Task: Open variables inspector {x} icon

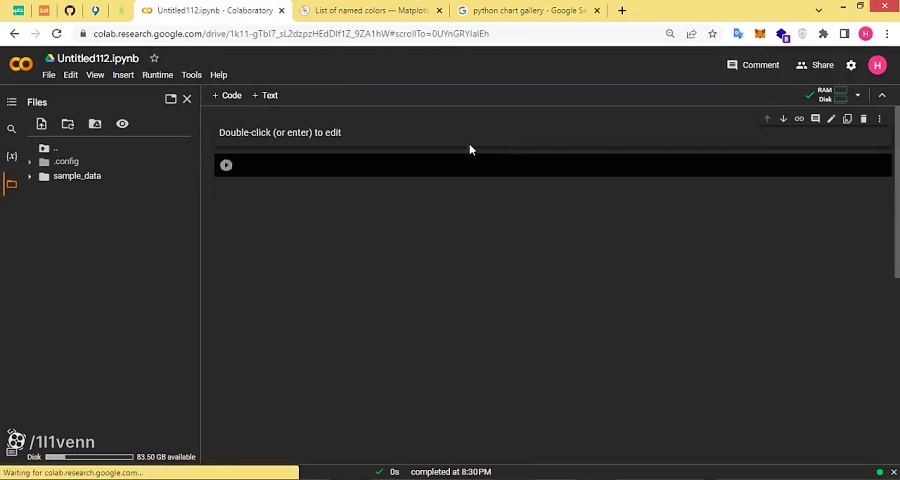Action: click(11, 156)
